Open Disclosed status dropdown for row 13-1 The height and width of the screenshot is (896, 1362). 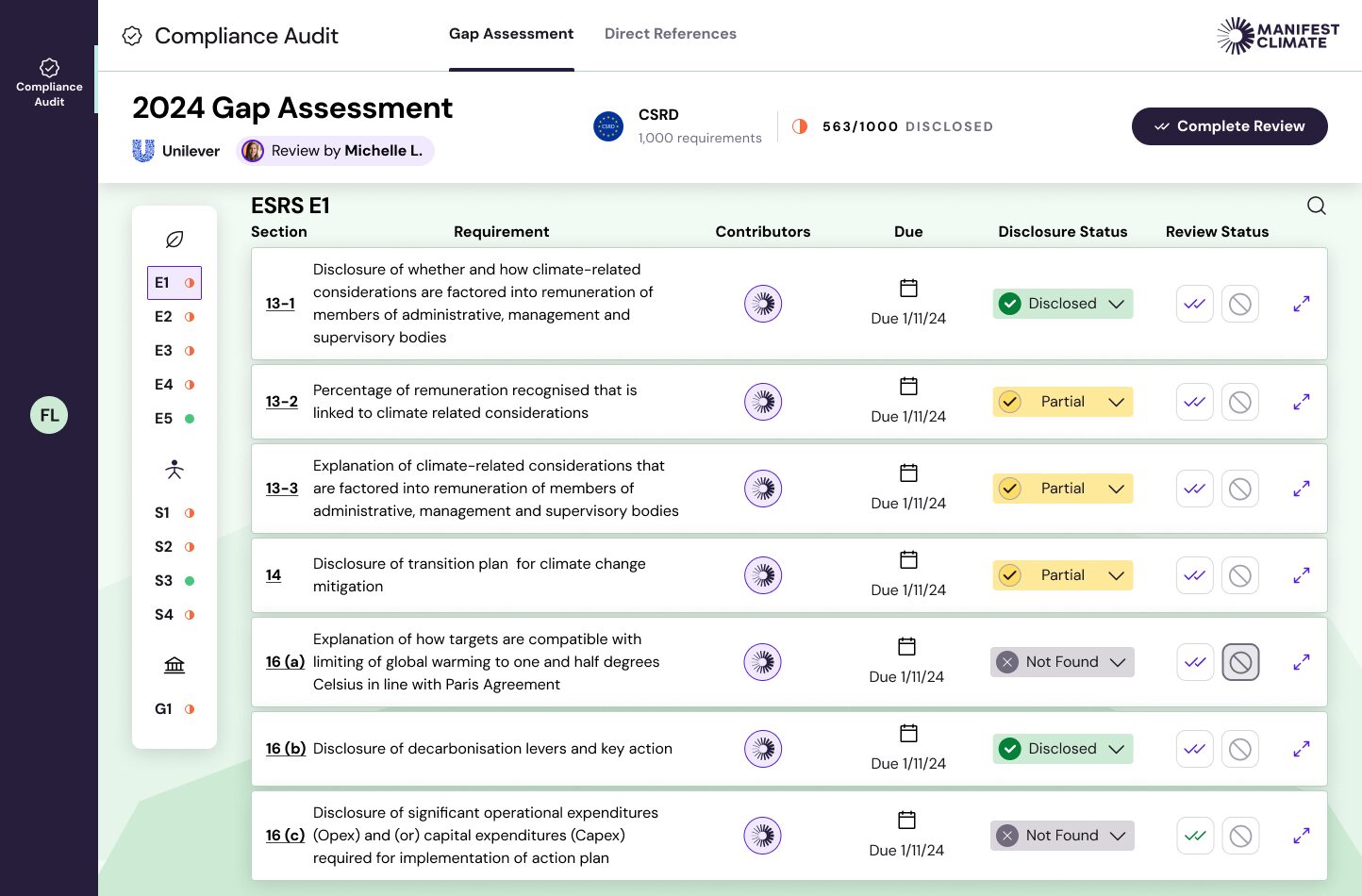coord(1063,304)
